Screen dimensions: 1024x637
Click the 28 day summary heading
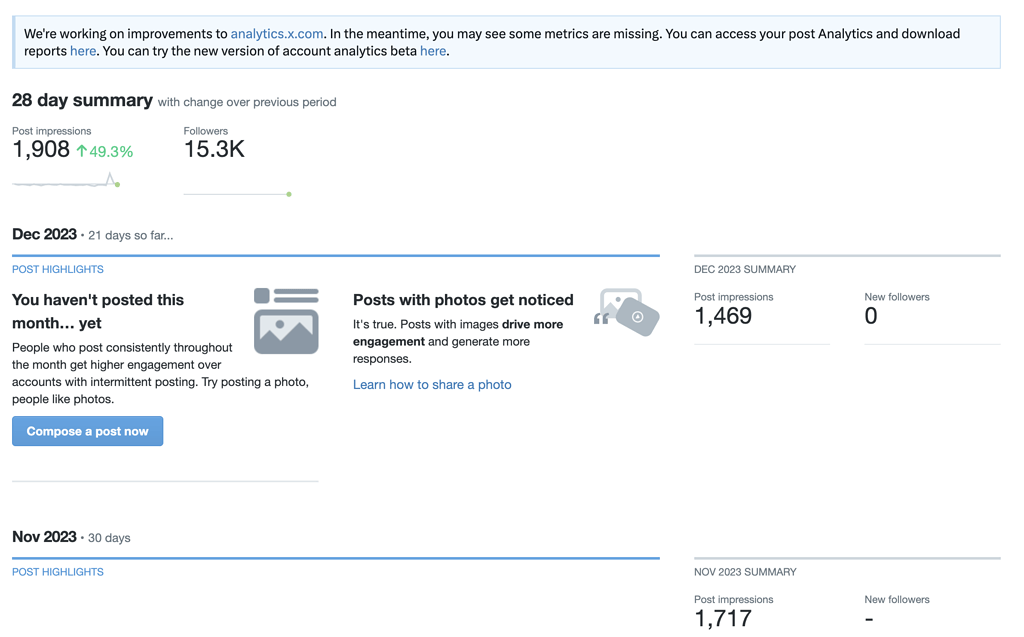pyautogui.click(x=82, y=100)
